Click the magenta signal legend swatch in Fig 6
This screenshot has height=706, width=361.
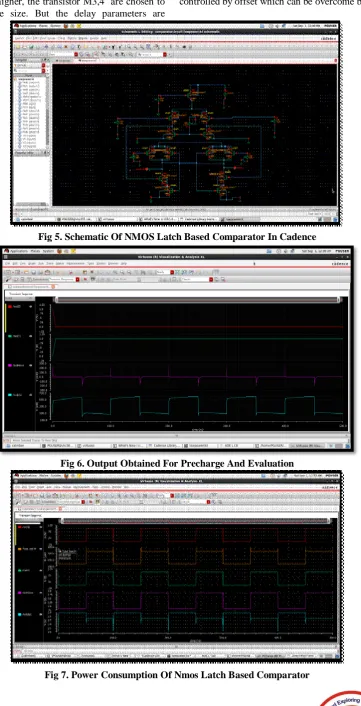tap(10, 365)
